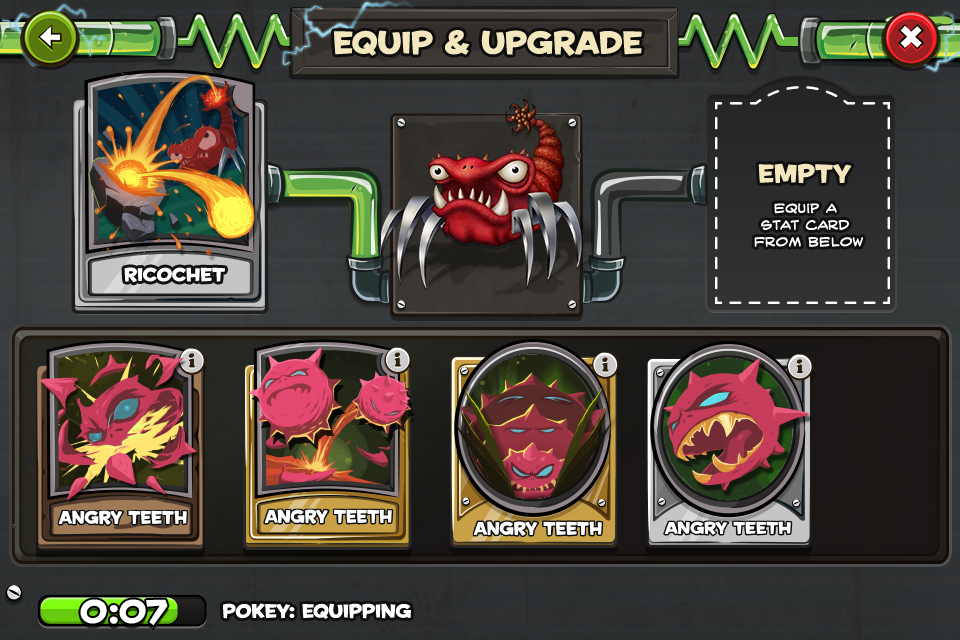The image size is (960, 640).
Task: Click the Pokey: Equipping status text
Action: pos(317,611)
